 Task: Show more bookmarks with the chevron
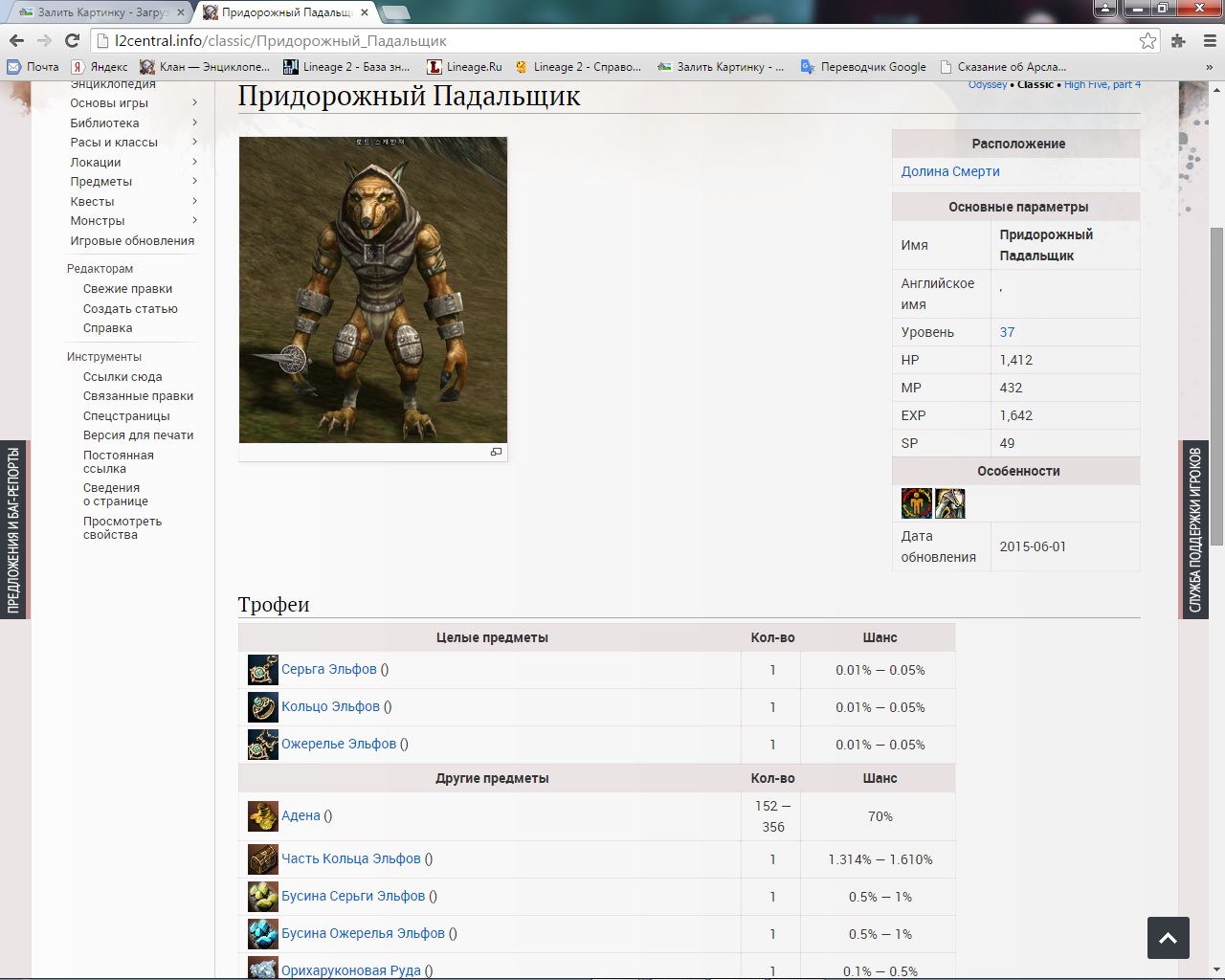click(1209, 67)
